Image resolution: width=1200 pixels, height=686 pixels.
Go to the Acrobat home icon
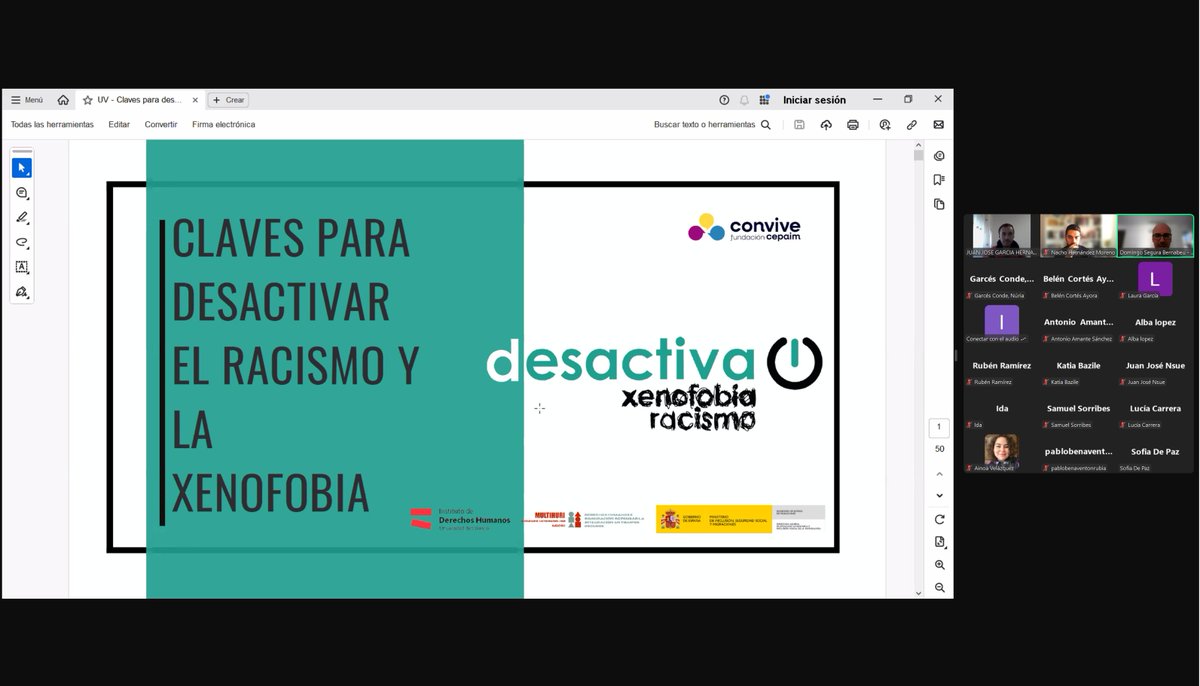pos(63,100)
